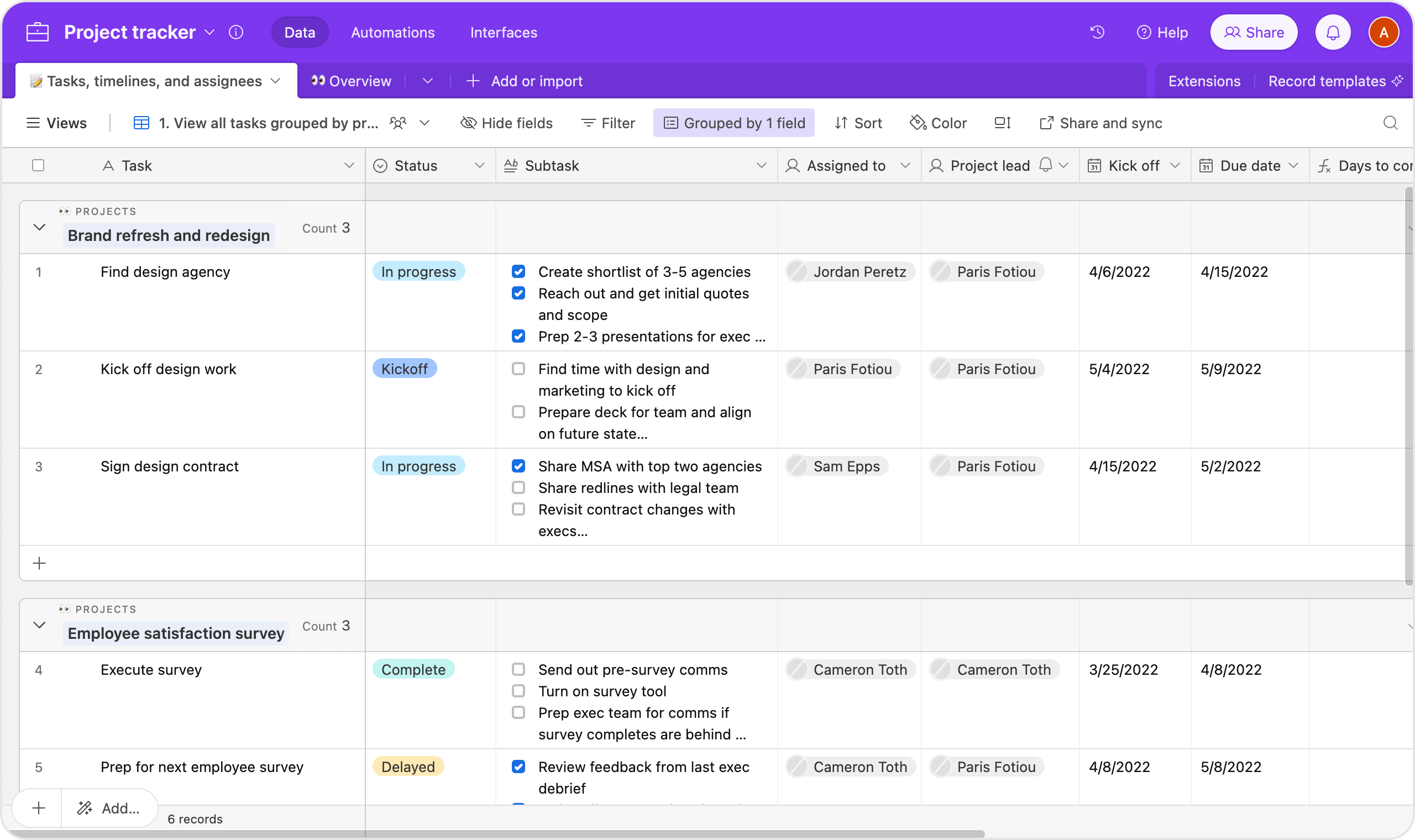This screenshot has width=1415, height=840.
Task: Click the Hide fields eye icon
Action: tap(468, 123)
